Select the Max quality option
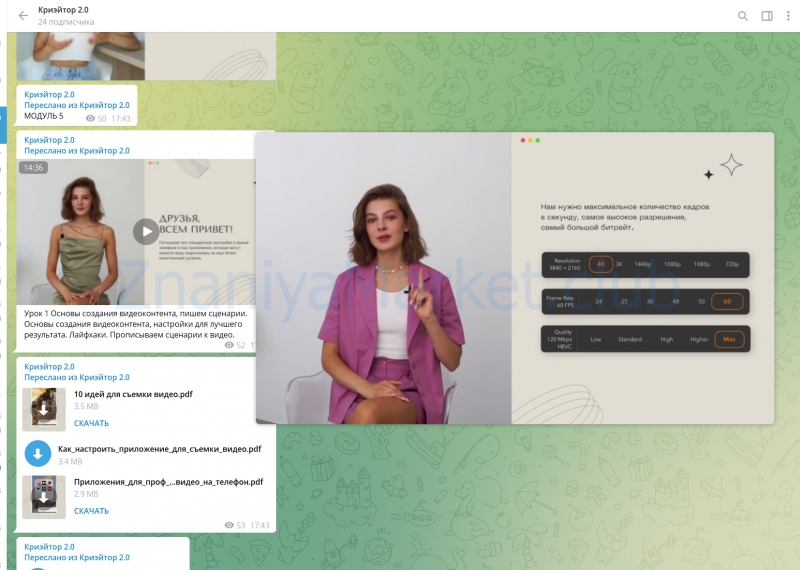 pos(729,339)
